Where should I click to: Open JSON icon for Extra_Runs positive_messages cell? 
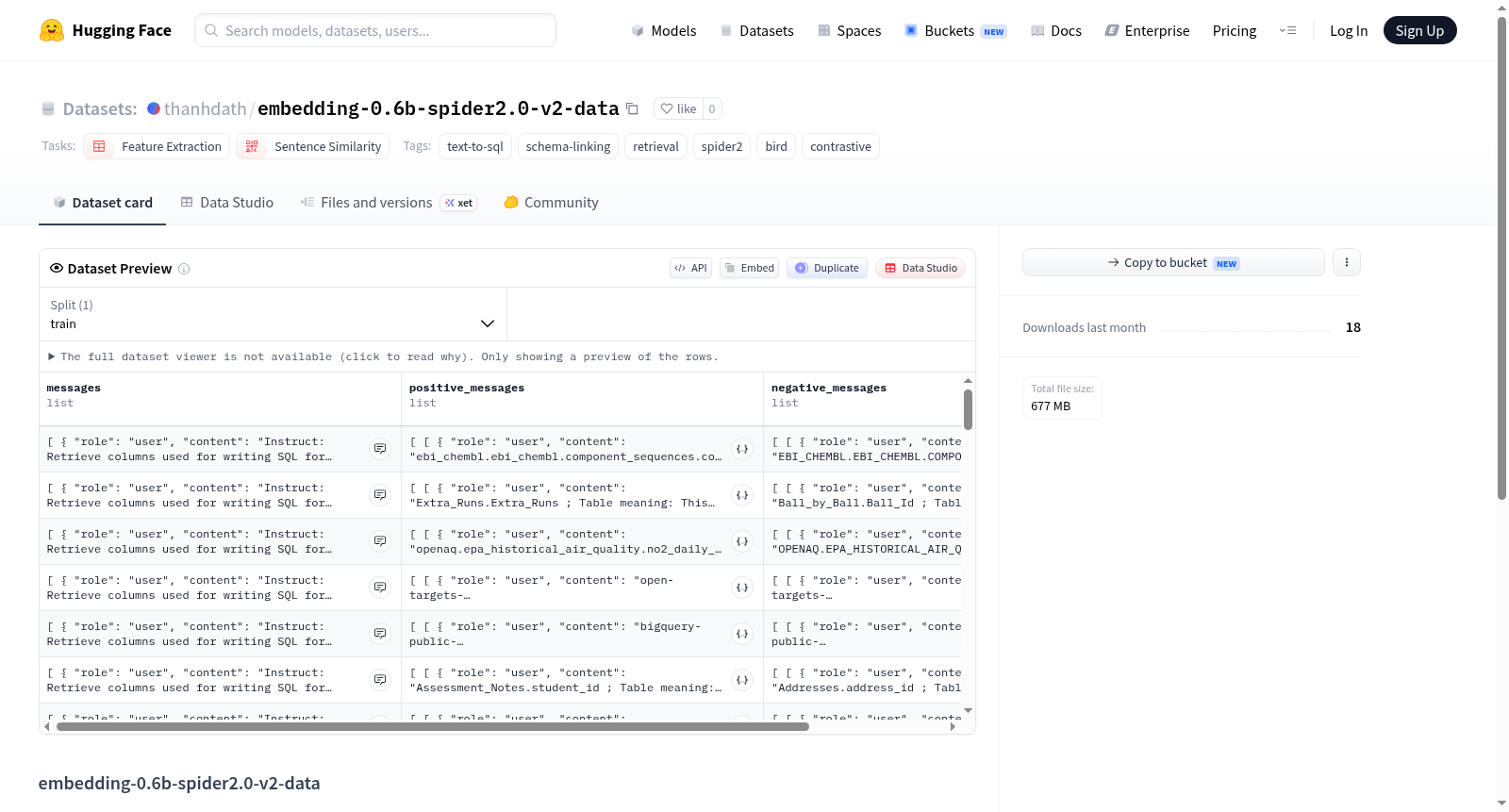(742, 495)
